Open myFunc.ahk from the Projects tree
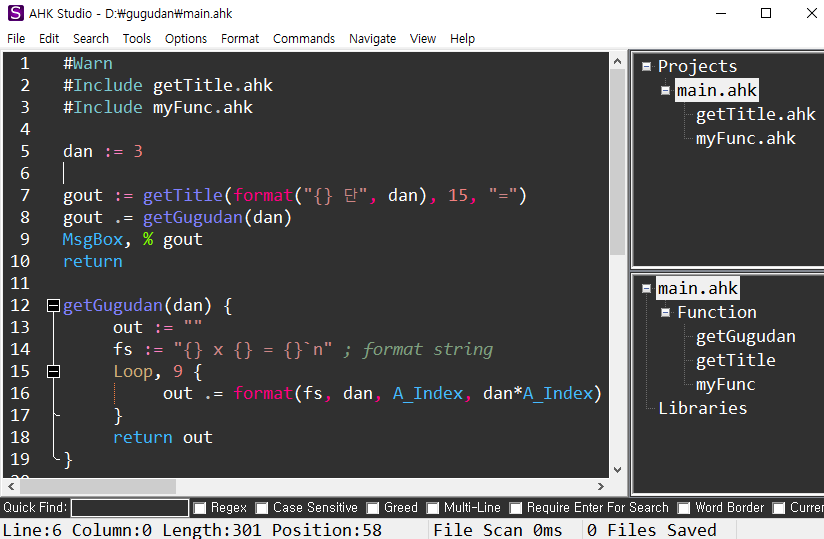The height and width of the screenshot is (539, 824). [745, 139]
